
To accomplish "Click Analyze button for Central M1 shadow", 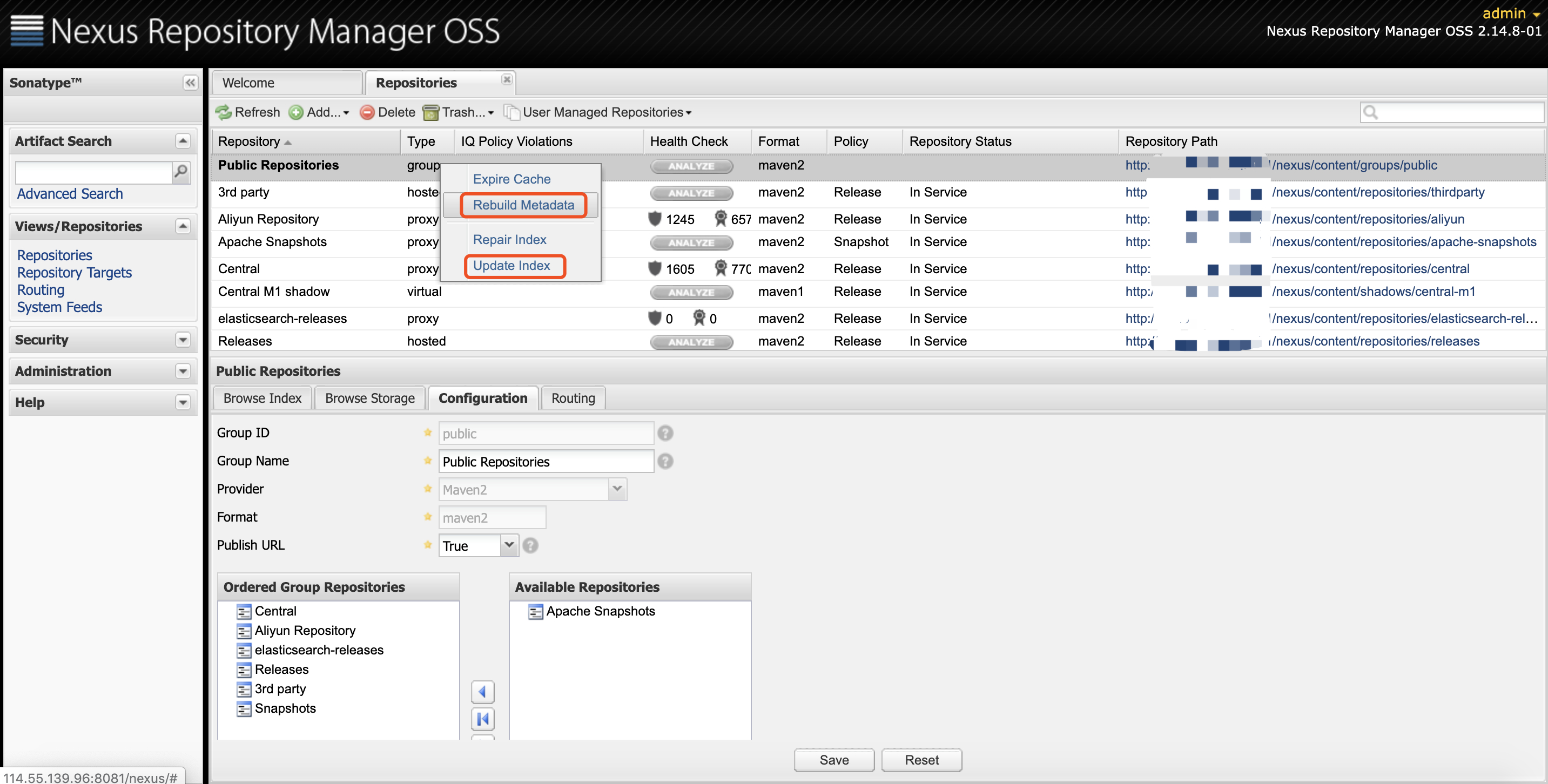I will point(692,293).
